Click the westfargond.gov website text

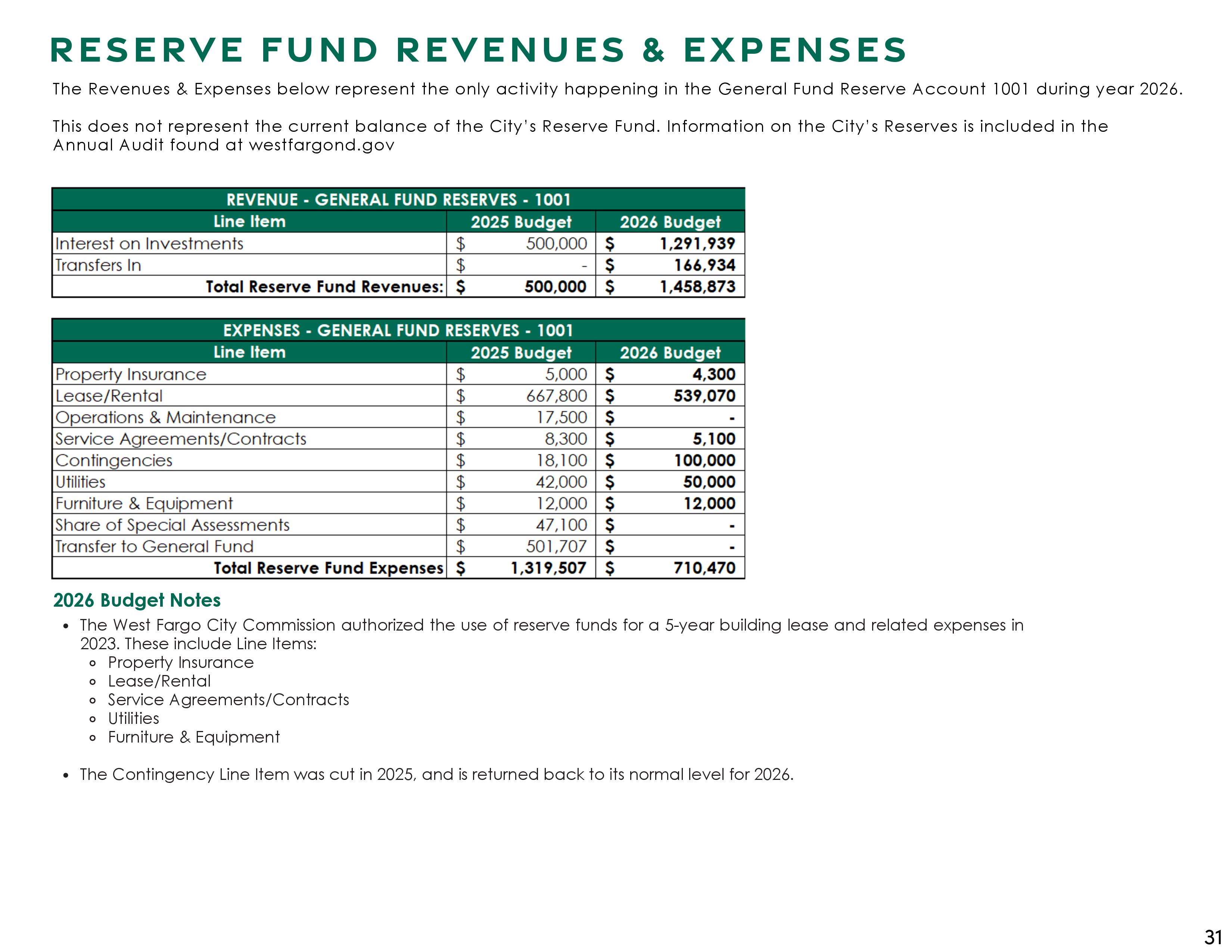[x=321, y=146]
